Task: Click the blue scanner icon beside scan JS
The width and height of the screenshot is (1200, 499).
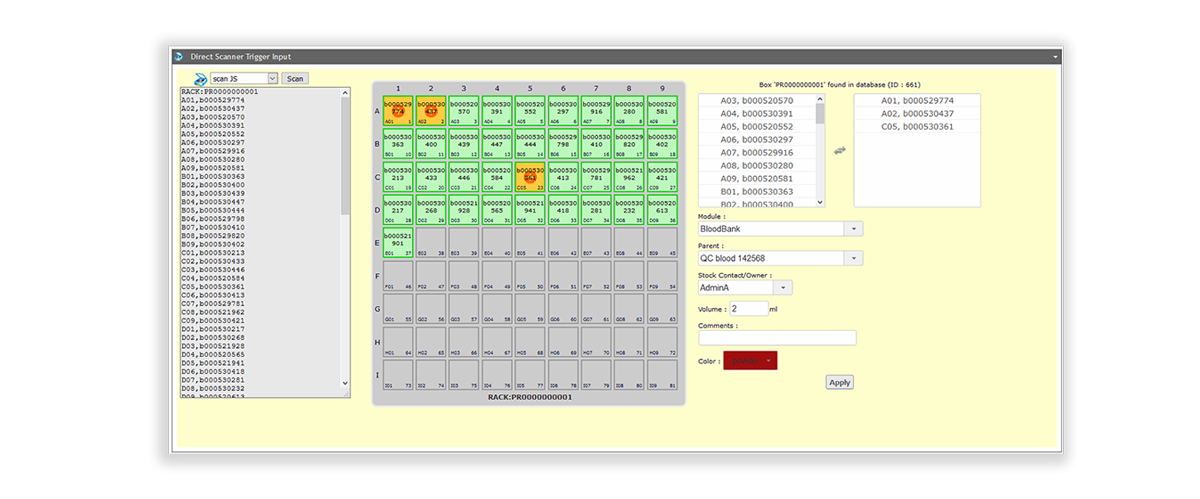Action: 199,78
